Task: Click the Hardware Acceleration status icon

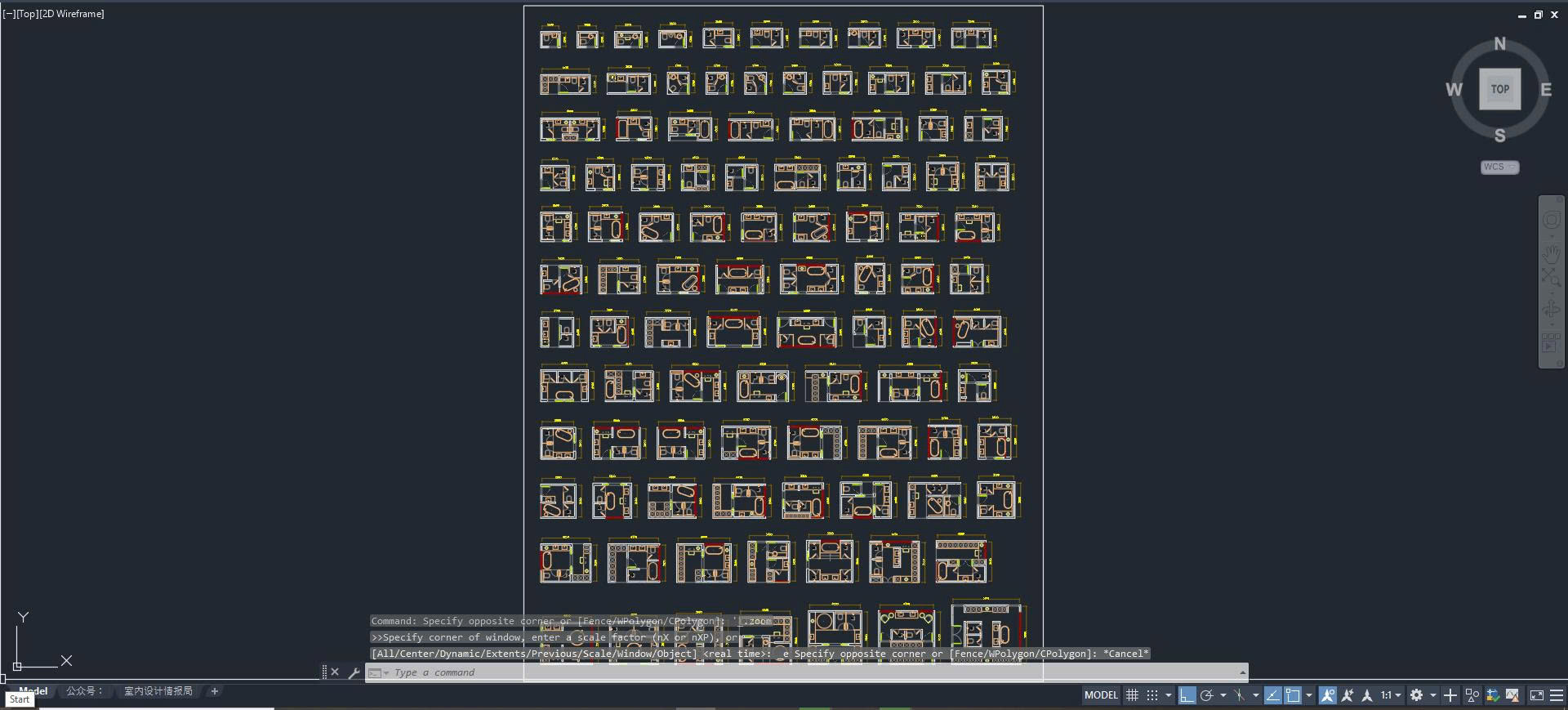Action: pos(1493,695)
